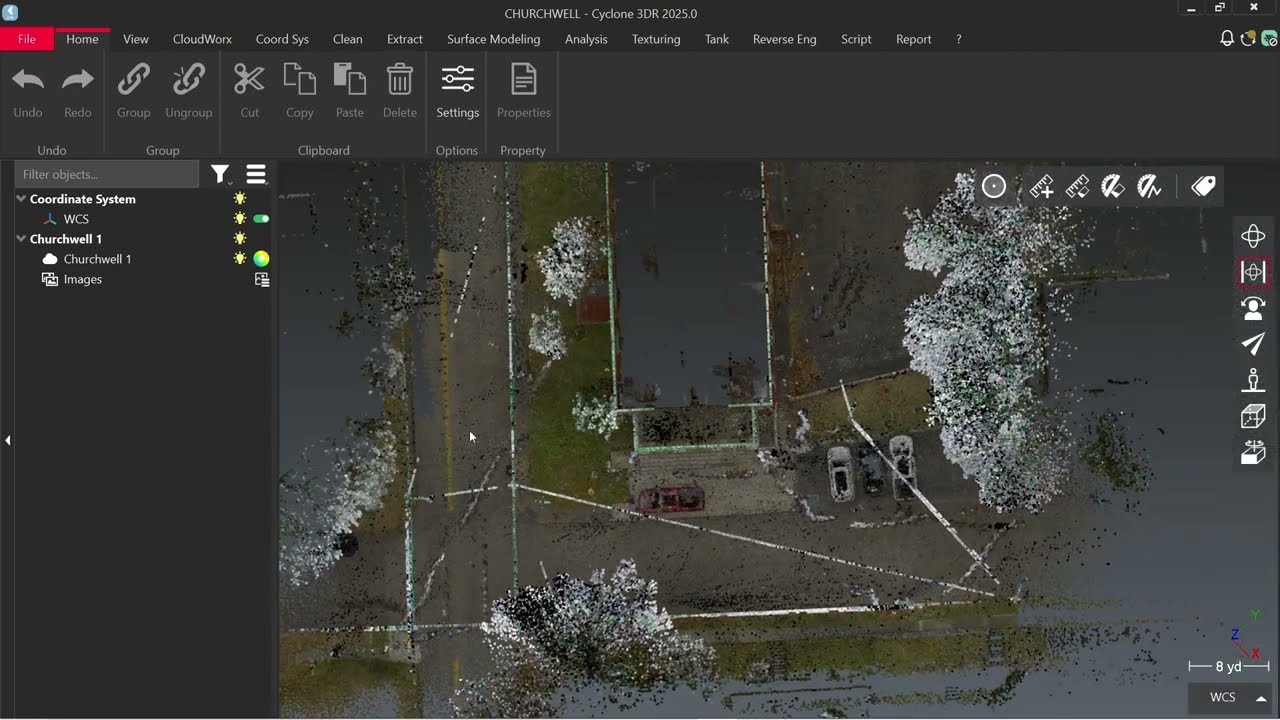This screenshot has width=1280, height=720.
Task: Collapse the Coordinate System tree group
Action: pyautogui.click(x=20, y=199)
